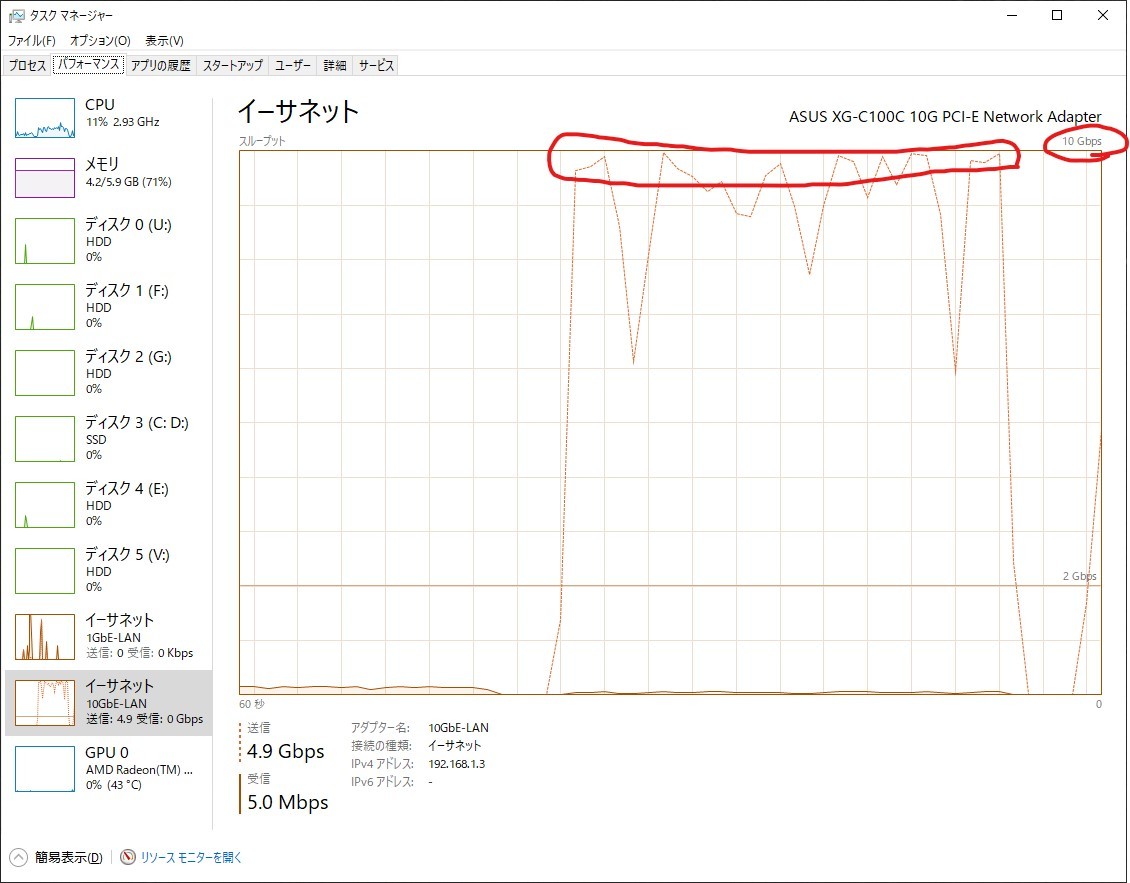Screen dimensions: 1130x883
Task: Switch to the ユーザー tab
Action: [x=293, y=66]
